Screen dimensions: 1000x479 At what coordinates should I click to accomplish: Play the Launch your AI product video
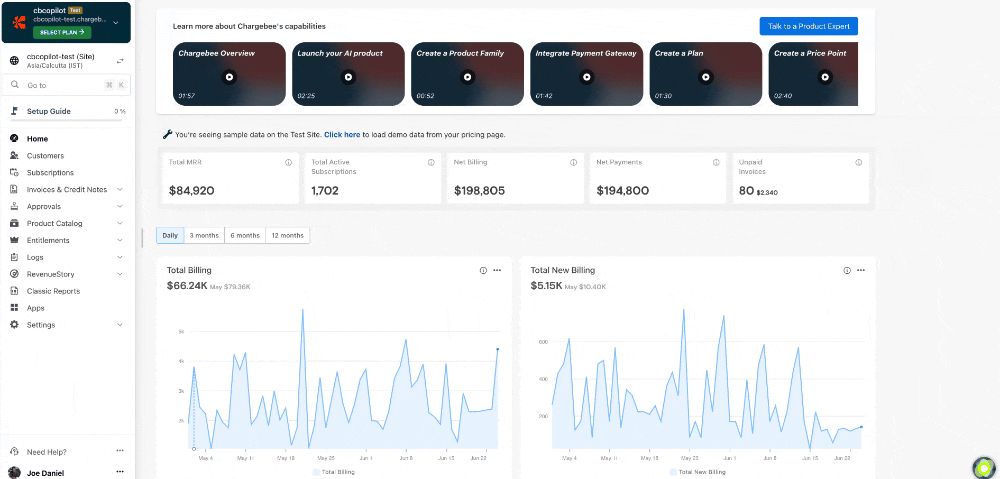click(x=348, y=77)
